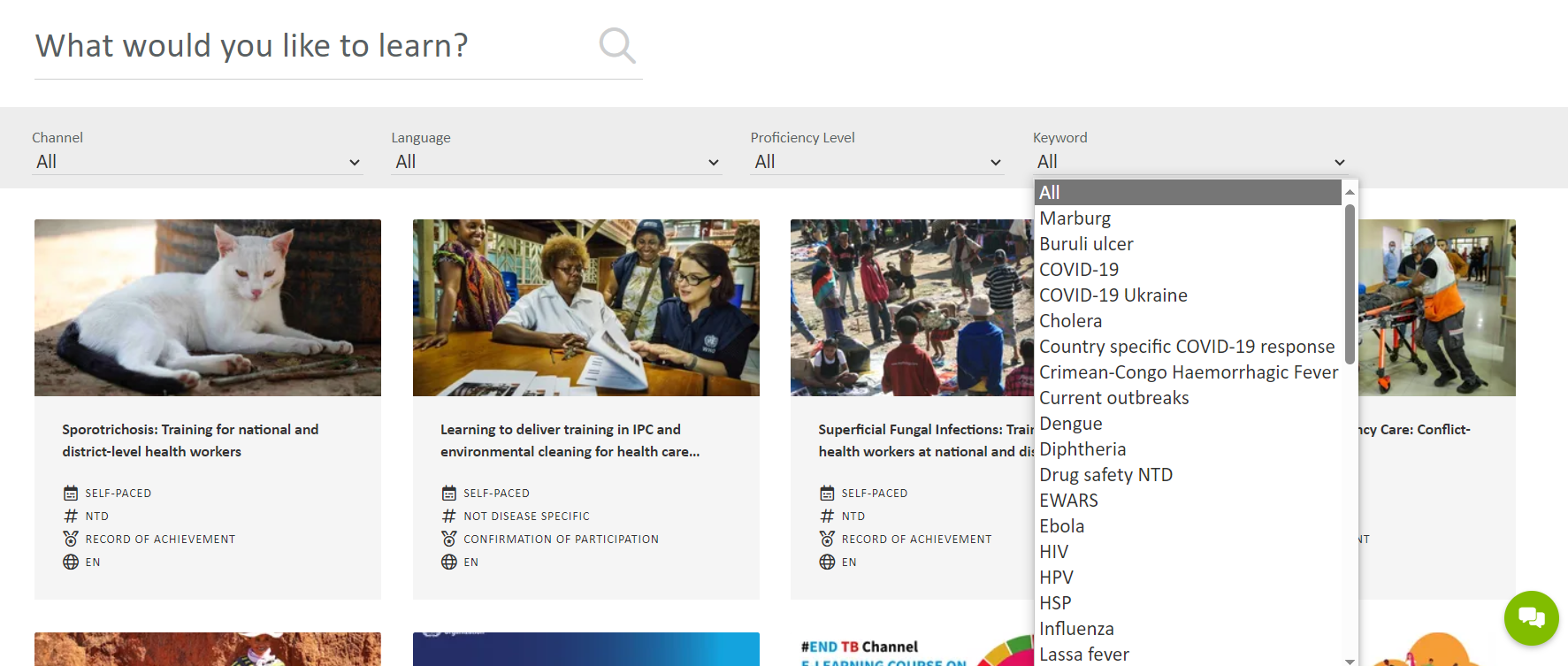The image size is (1568, 666).
Task: Choose Drug safety NTD option
Action: click(x=1188, y=475)
